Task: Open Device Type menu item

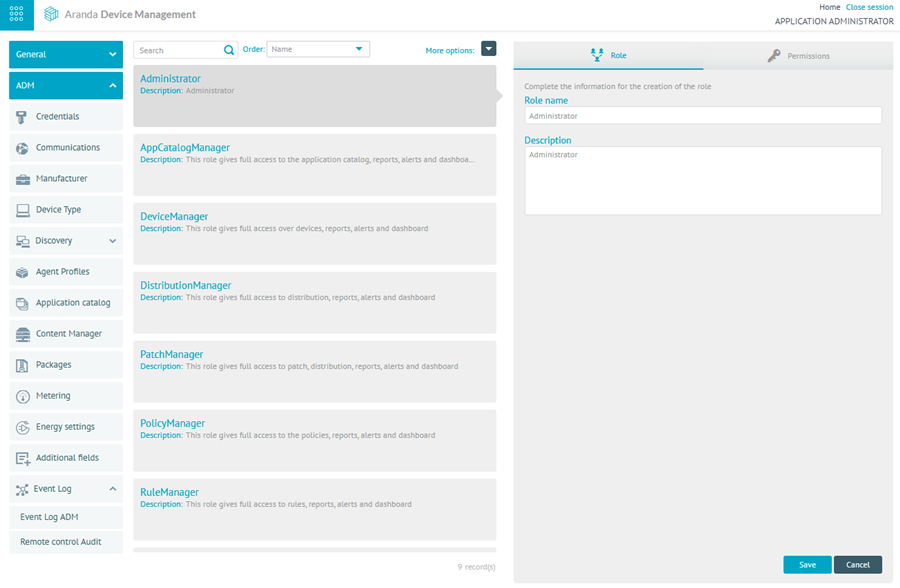Action: pyautogui.click(x=66, y=210)
